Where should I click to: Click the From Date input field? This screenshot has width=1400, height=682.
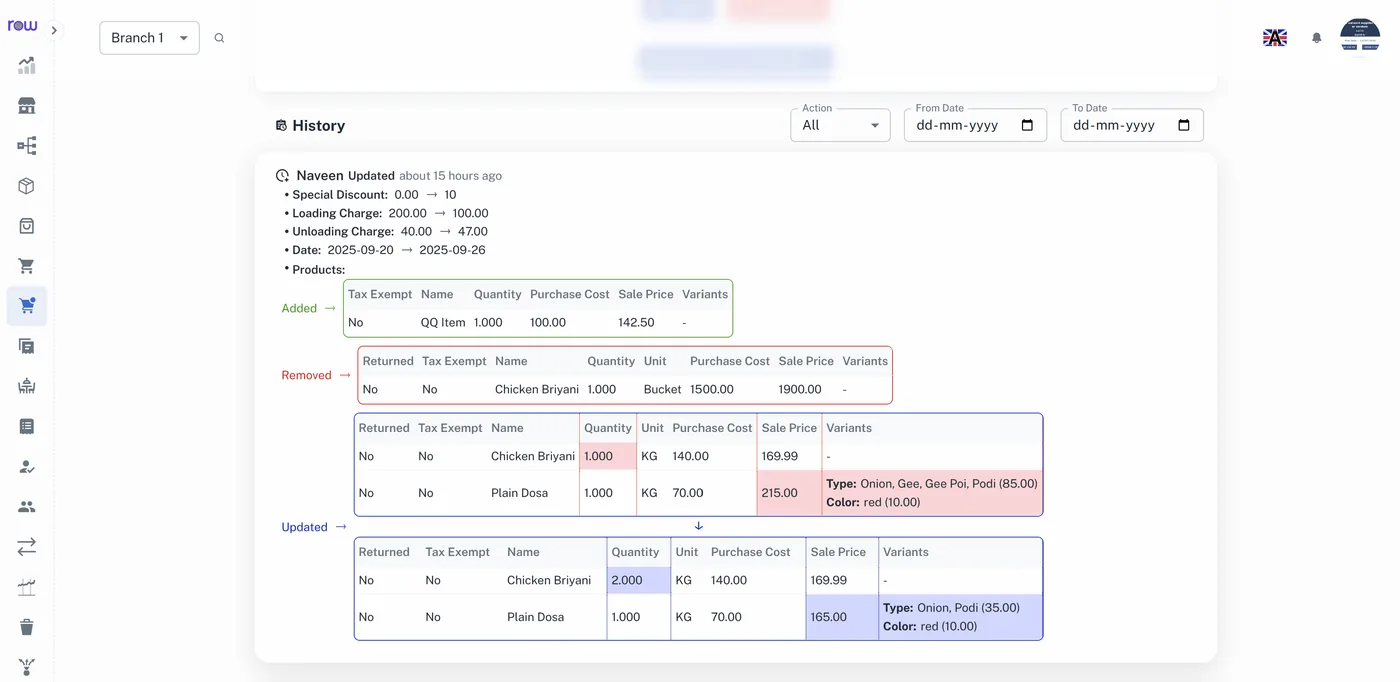tap(975, 125)
